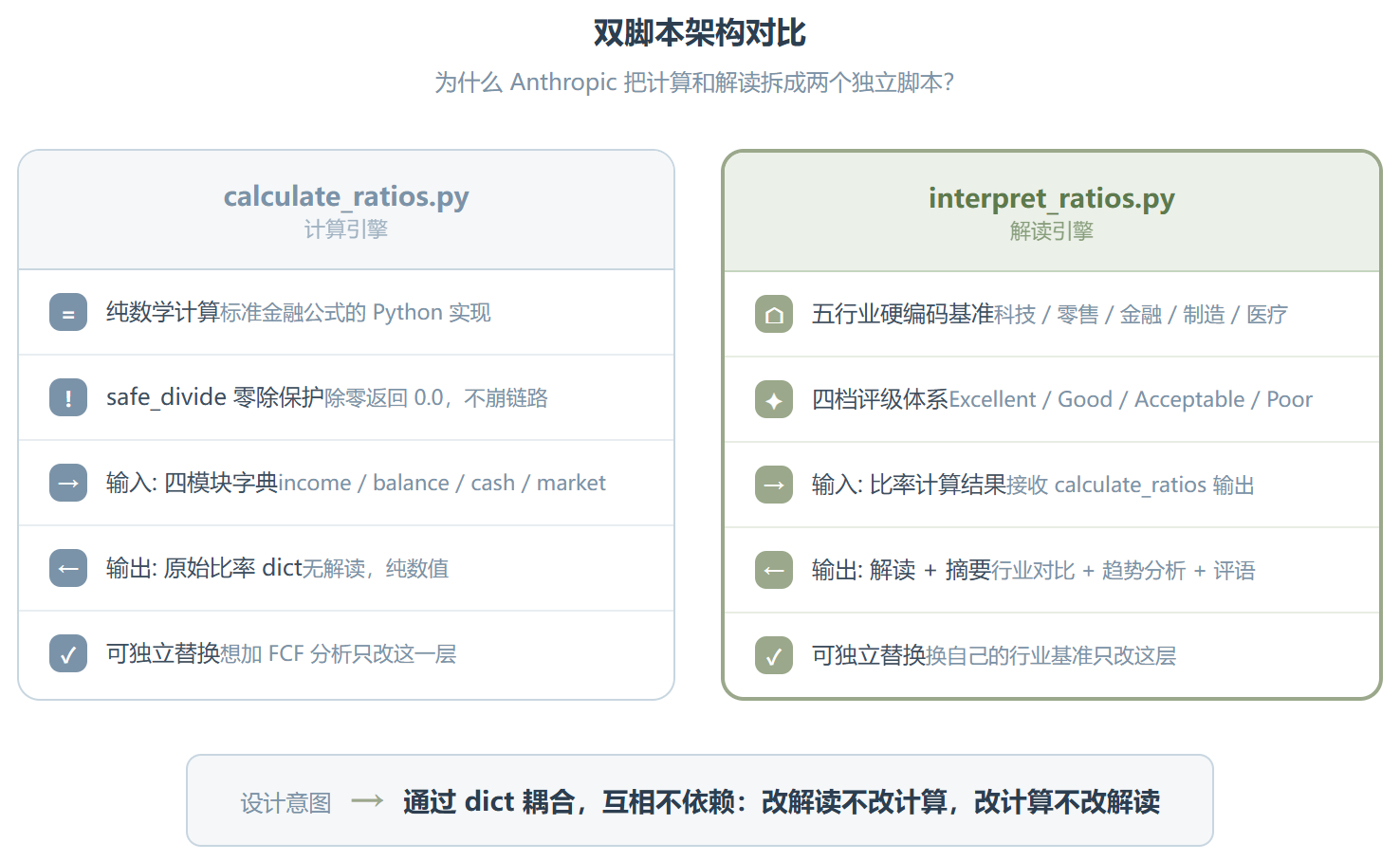Click the text 接收 calculate_ratios 输出

[x=1131, y=485]
